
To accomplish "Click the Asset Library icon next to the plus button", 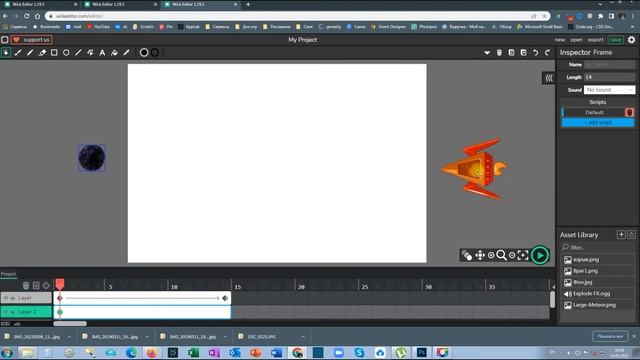I will pos(631,235).
